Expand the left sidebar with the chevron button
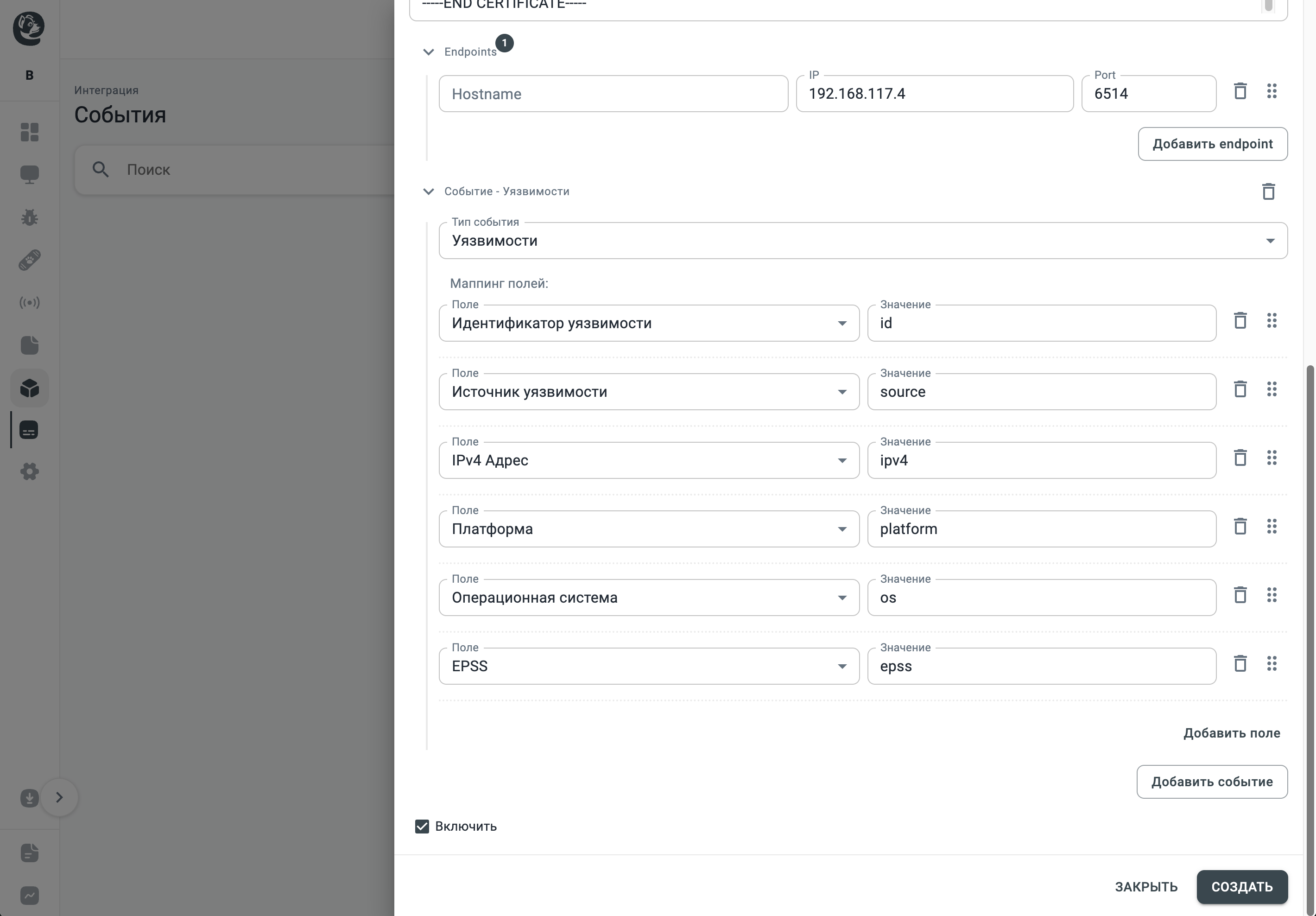The height and width of the screenshot is (916, 1316). pyautogui.click(x=59, y=797)
